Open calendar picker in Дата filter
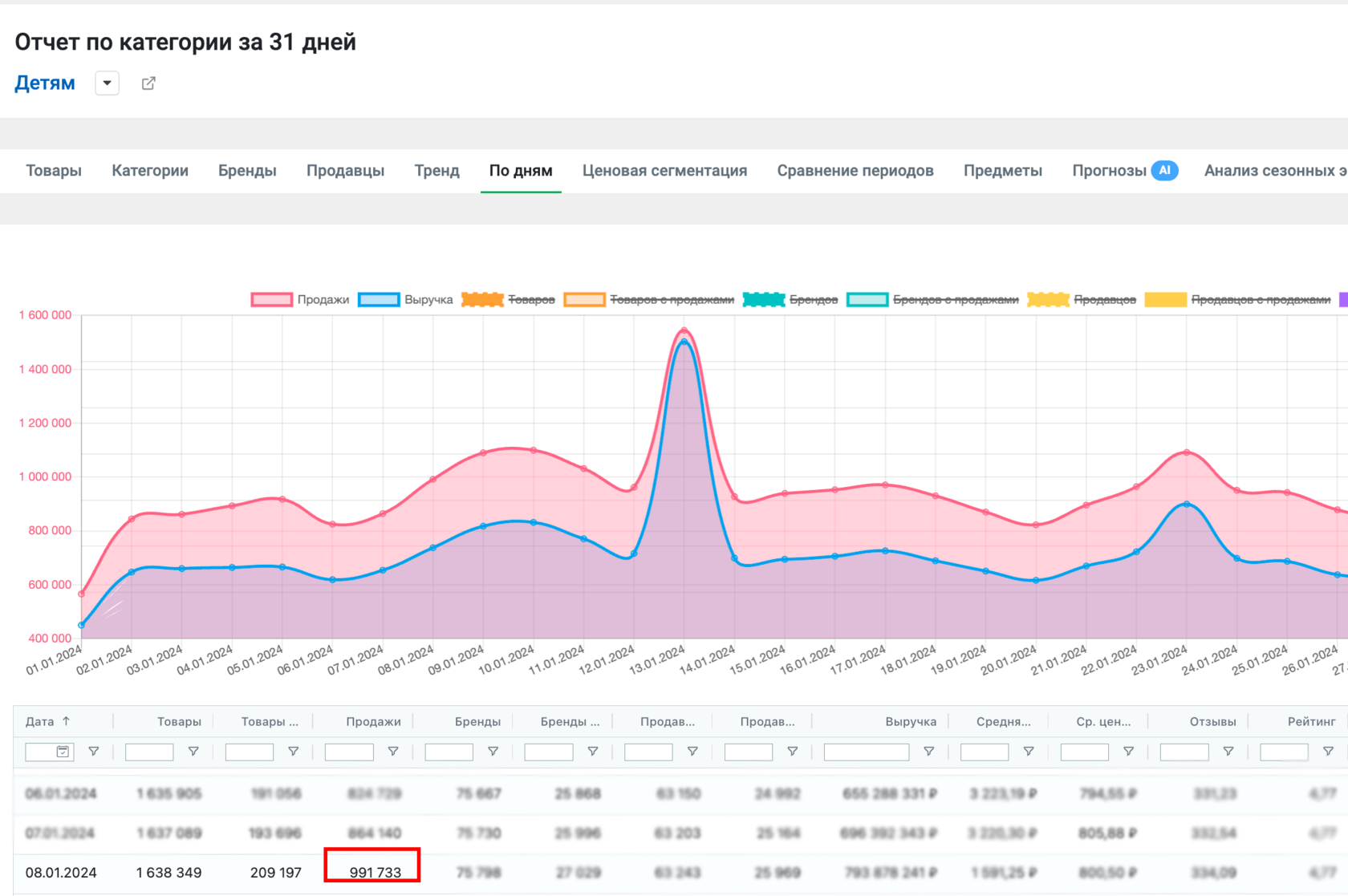Viewport: 1348px width, 896px height. pos(63,752)
